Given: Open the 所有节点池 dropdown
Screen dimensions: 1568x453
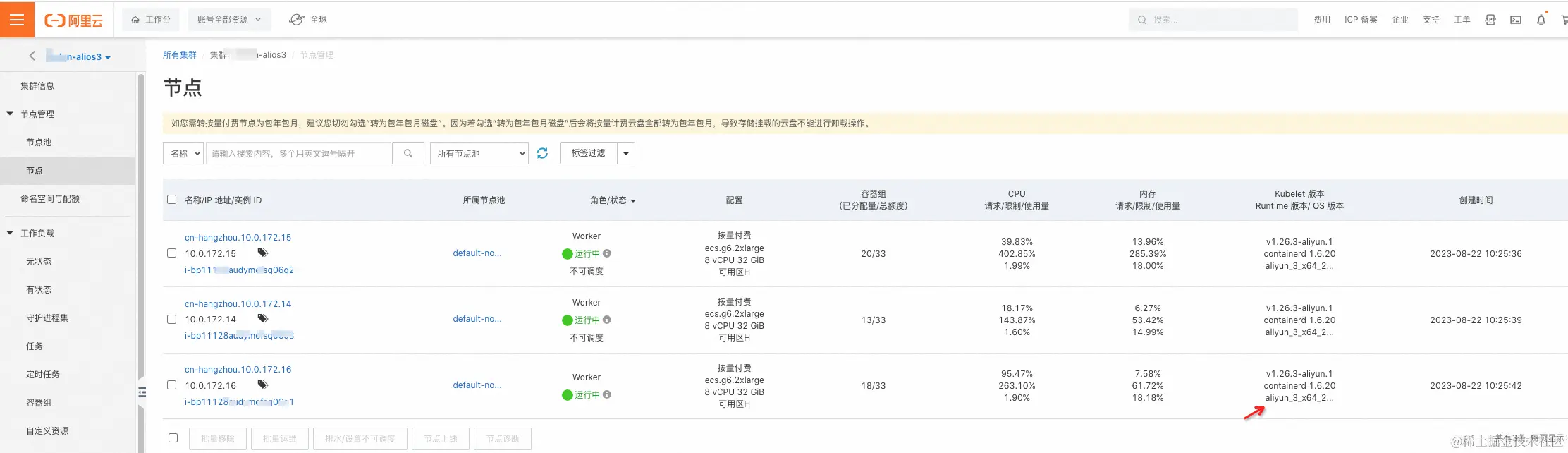Looking at the screenshot, I should tap(479, 153).
